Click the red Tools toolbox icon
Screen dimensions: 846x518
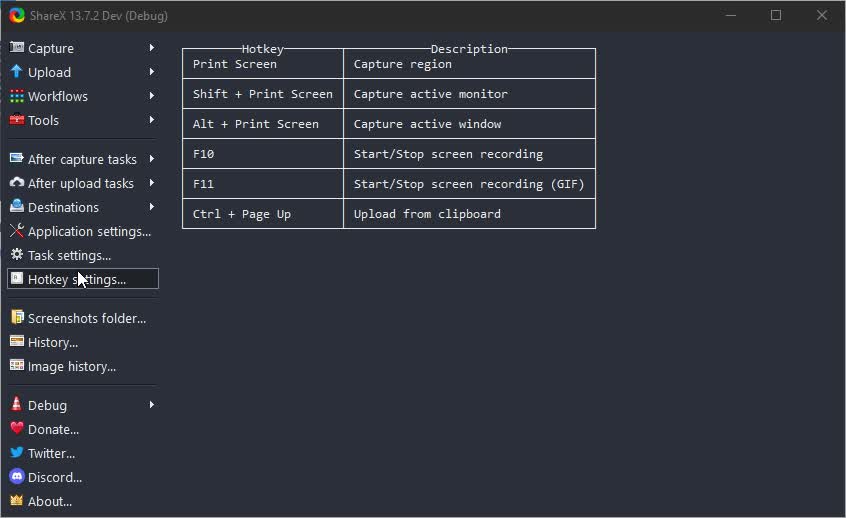click(17, 120)
